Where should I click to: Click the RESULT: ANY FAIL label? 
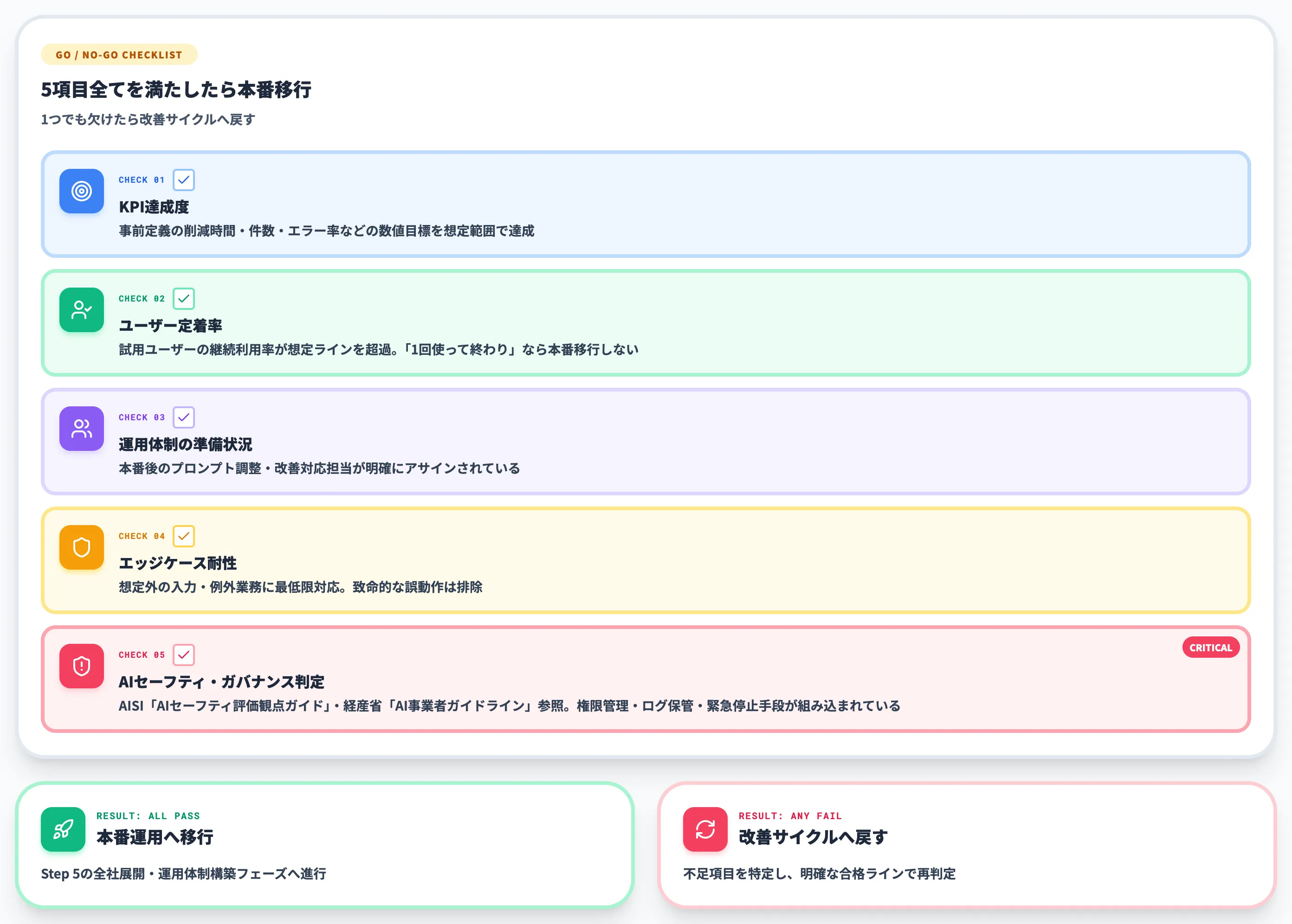click(x=790, y=816)
